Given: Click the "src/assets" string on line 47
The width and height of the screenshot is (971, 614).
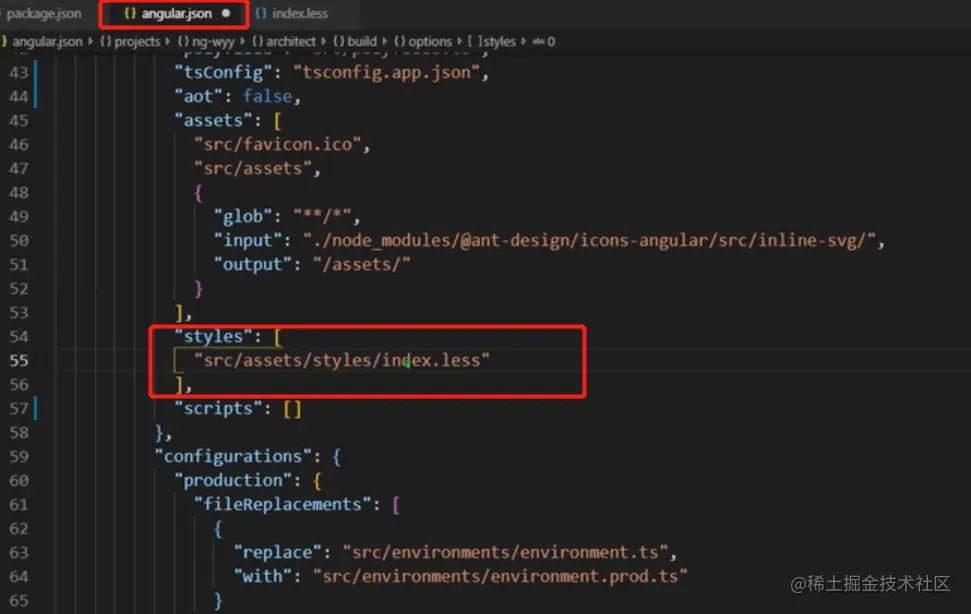Looking at the screenshot, I should 253,168.
